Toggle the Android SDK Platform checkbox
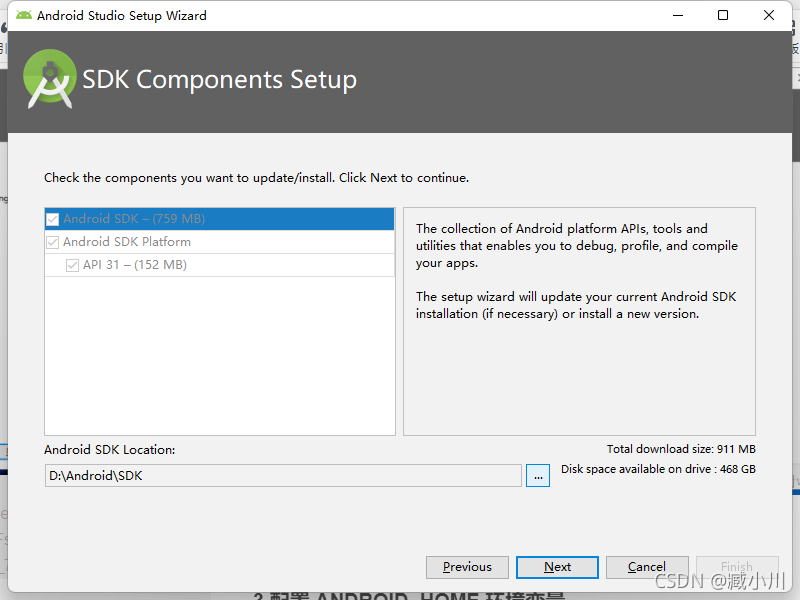Image resolution: width=800 pixels, height=600 pixels. (53, 242)
